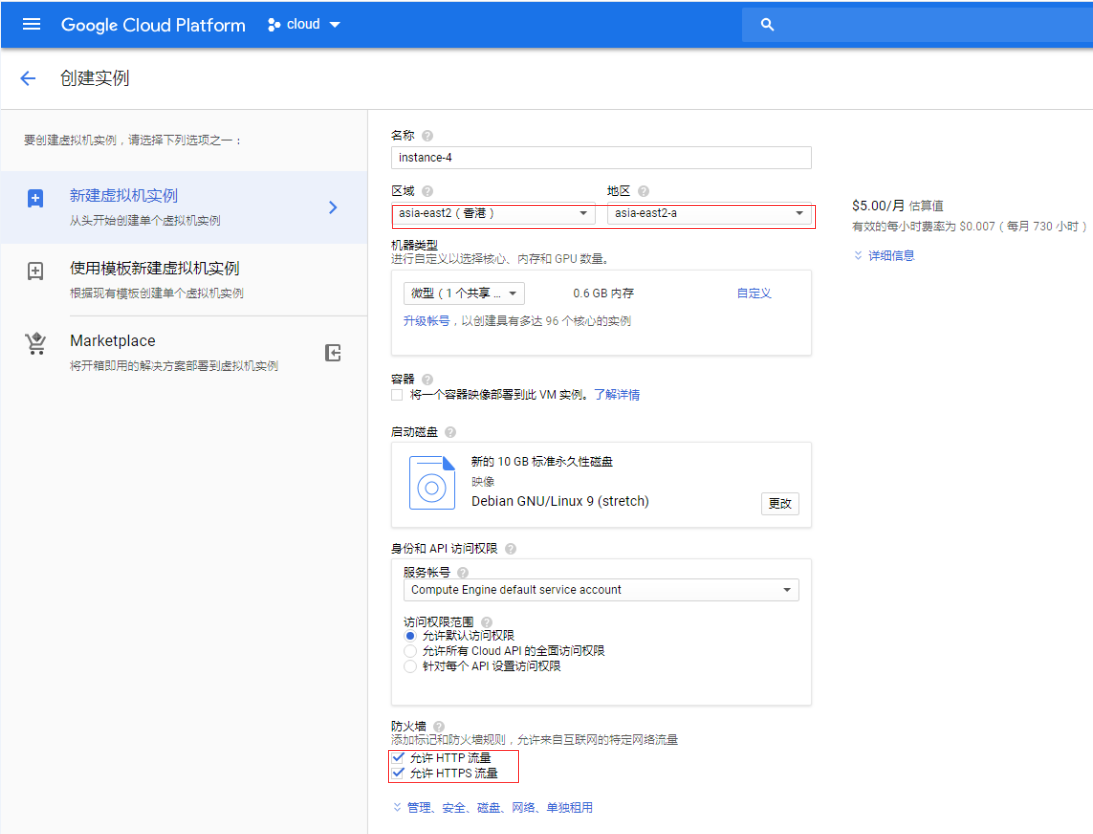
Task: Toggle the container image deployment checkbox
Action: pyautogui.click(x=397, y=395)
